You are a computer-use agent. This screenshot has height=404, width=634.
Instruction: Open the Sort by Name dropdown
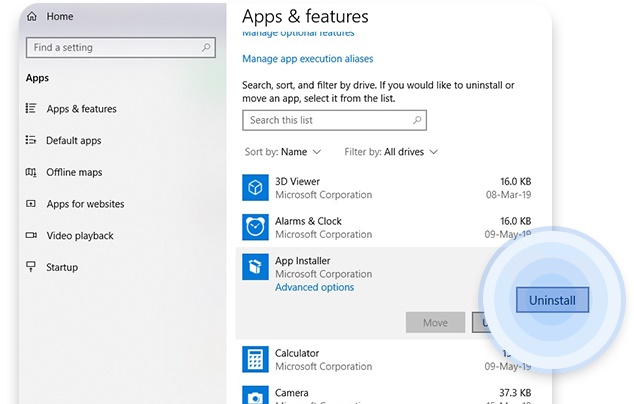point(283,152)
